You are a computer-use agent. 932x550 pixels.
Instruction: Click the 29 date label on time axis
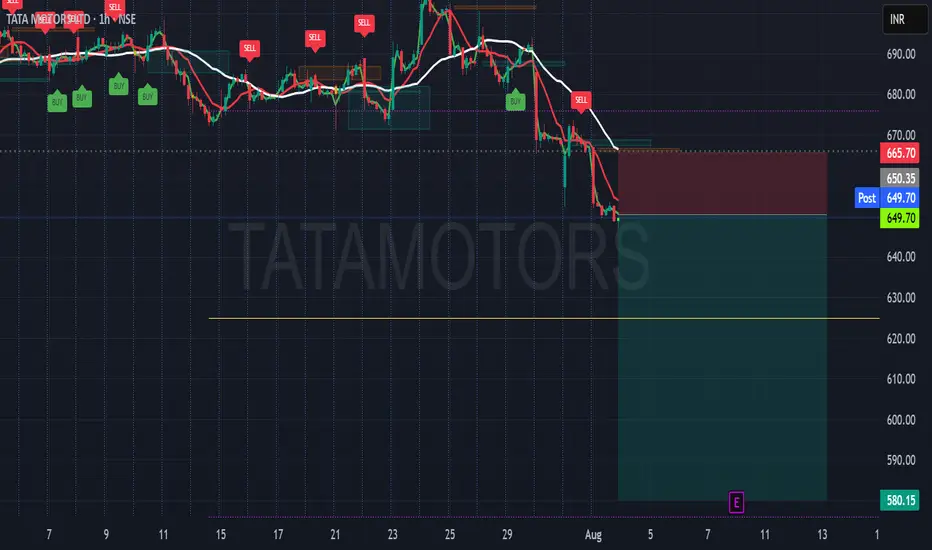[x=507, y=535]
